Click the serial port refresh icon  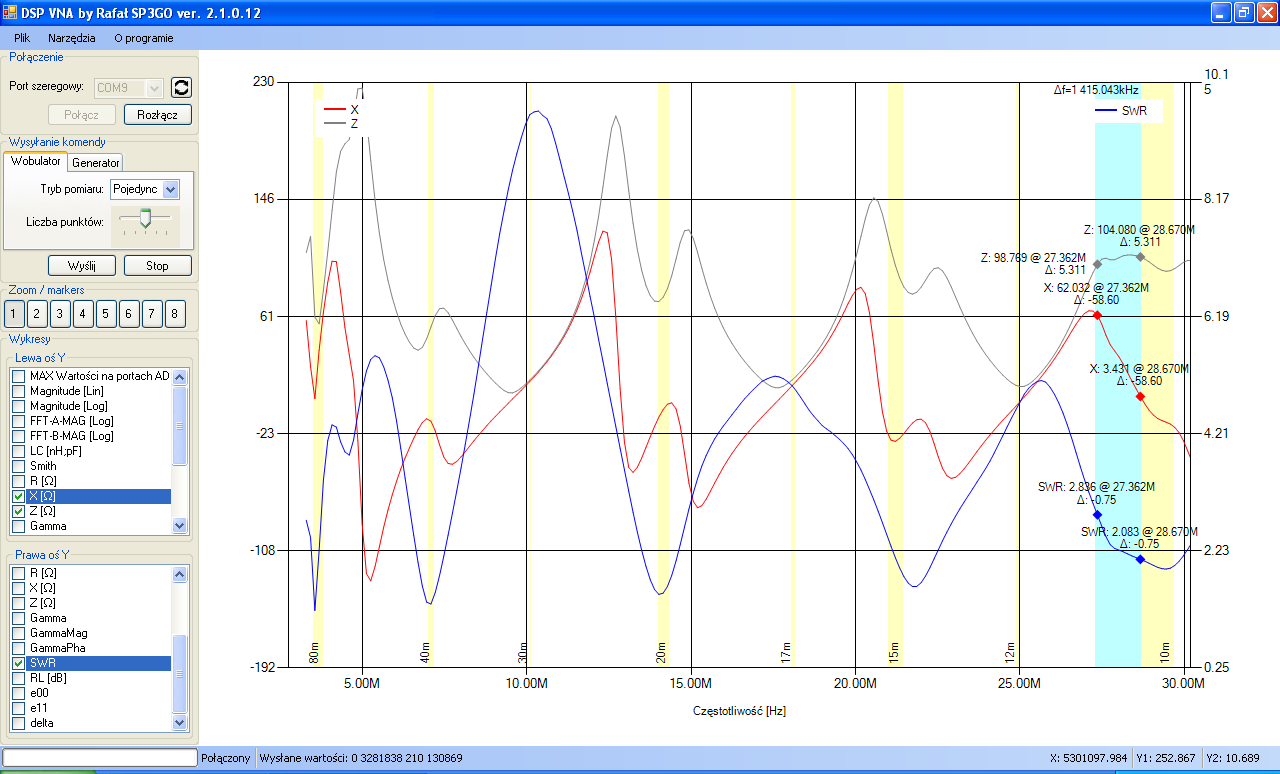[x=181, y=88]
